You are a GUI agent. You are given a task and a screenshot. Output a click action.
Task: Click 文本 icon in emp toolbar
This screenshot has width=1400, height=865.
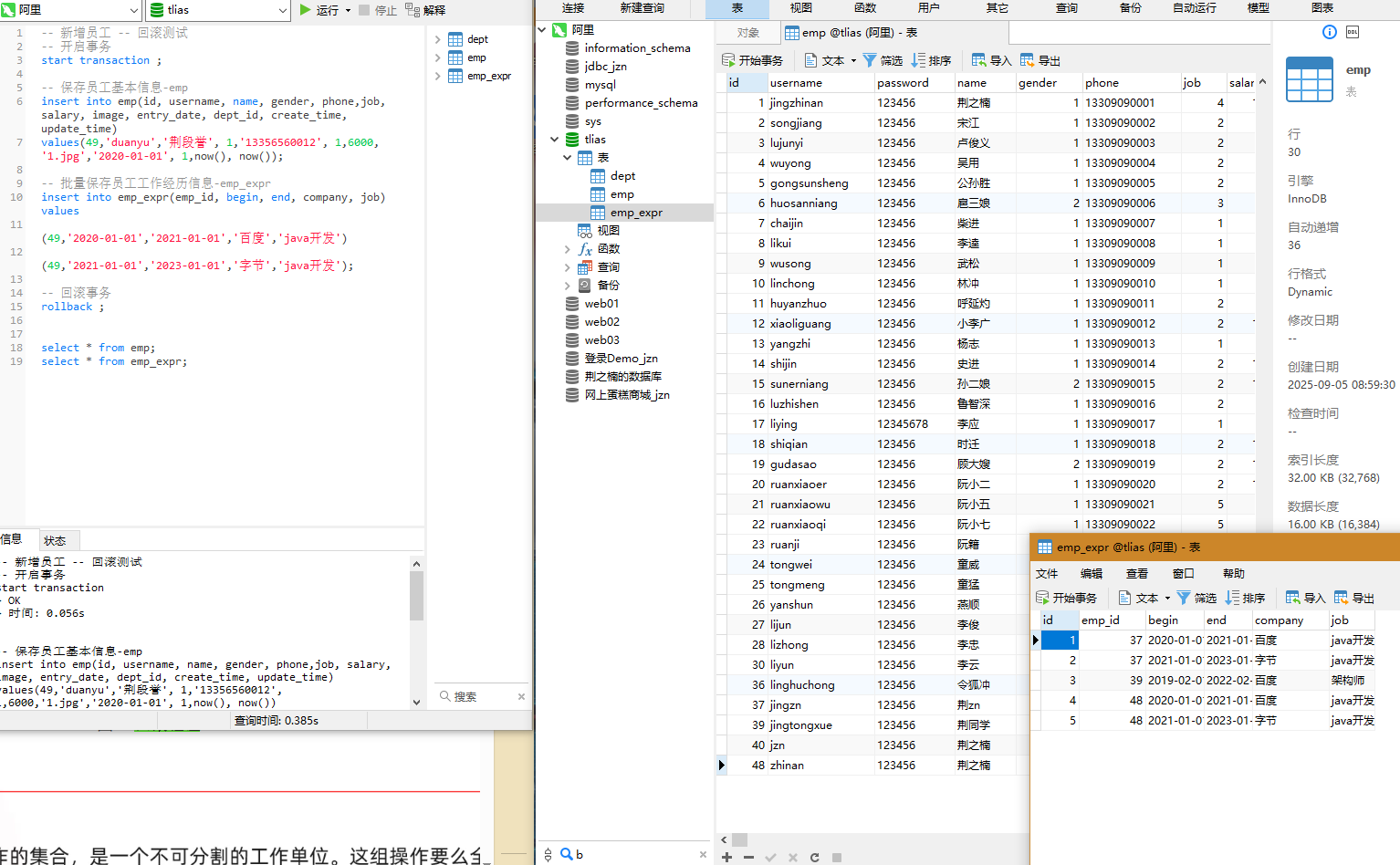(810, 60)
